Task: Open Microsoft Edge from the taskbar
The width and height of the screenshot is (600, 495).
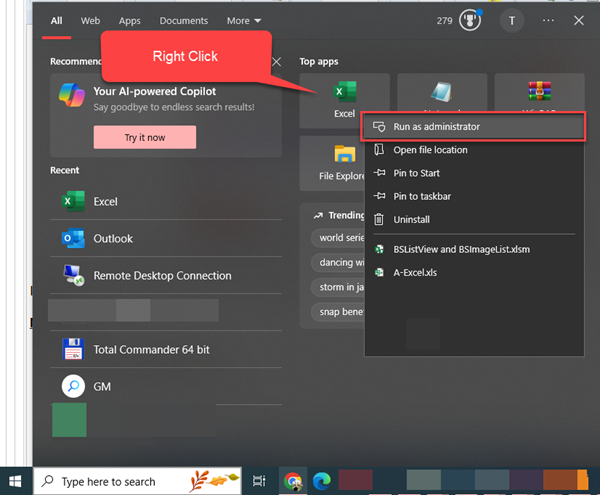Action: (323, 481)
